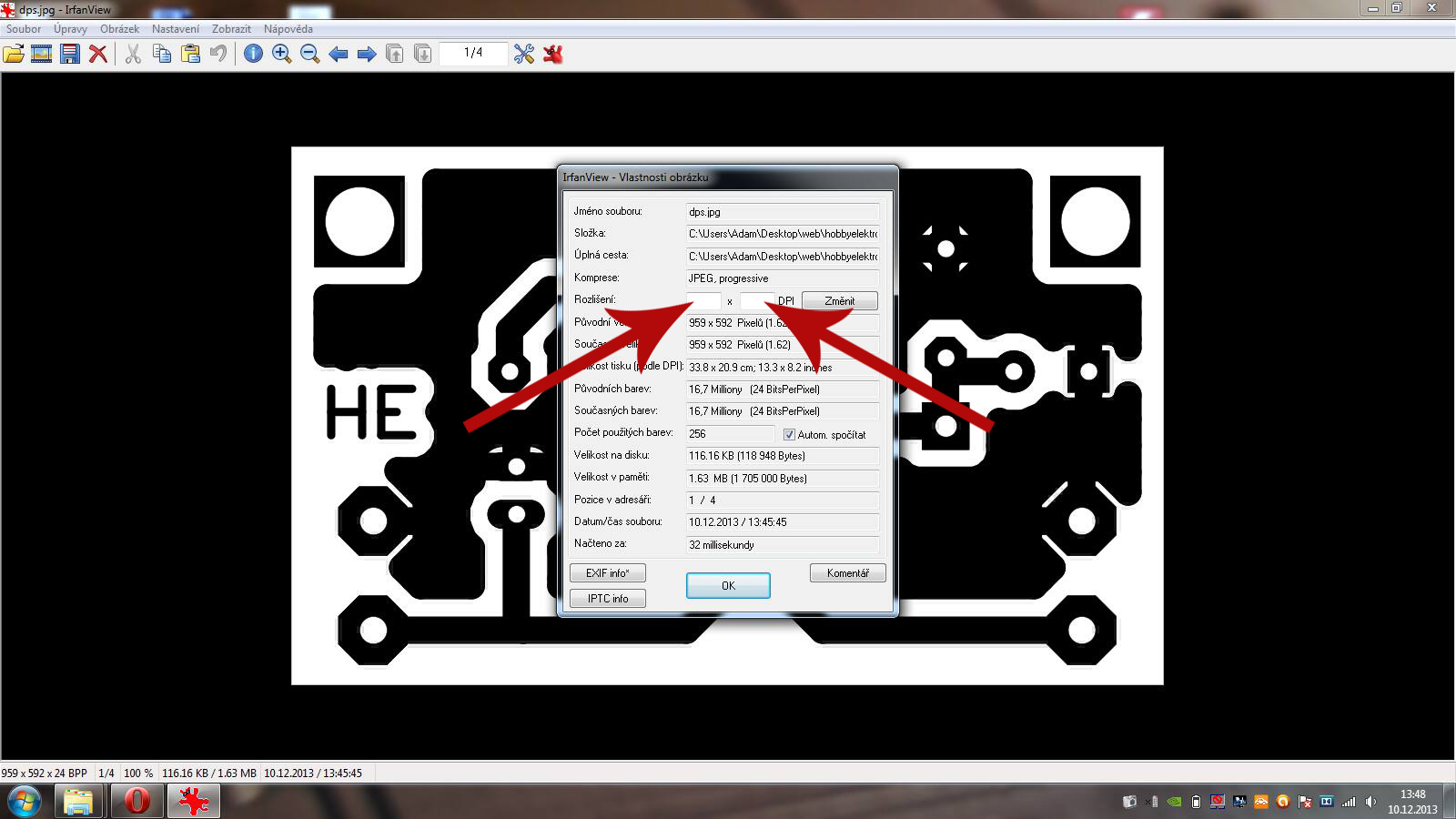Screen dimensions: 1456x819
Task: Open EXIF info
Action: coord(608,572)
